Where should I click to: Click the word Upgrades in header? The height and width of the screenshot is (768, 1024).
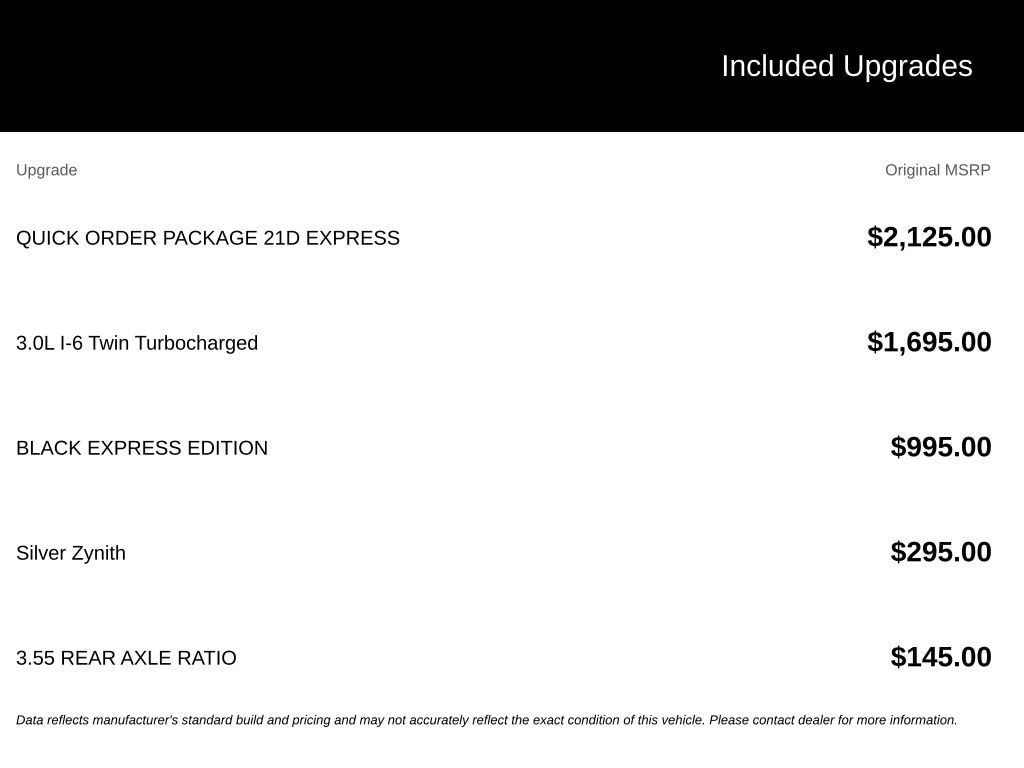(908, 67)
